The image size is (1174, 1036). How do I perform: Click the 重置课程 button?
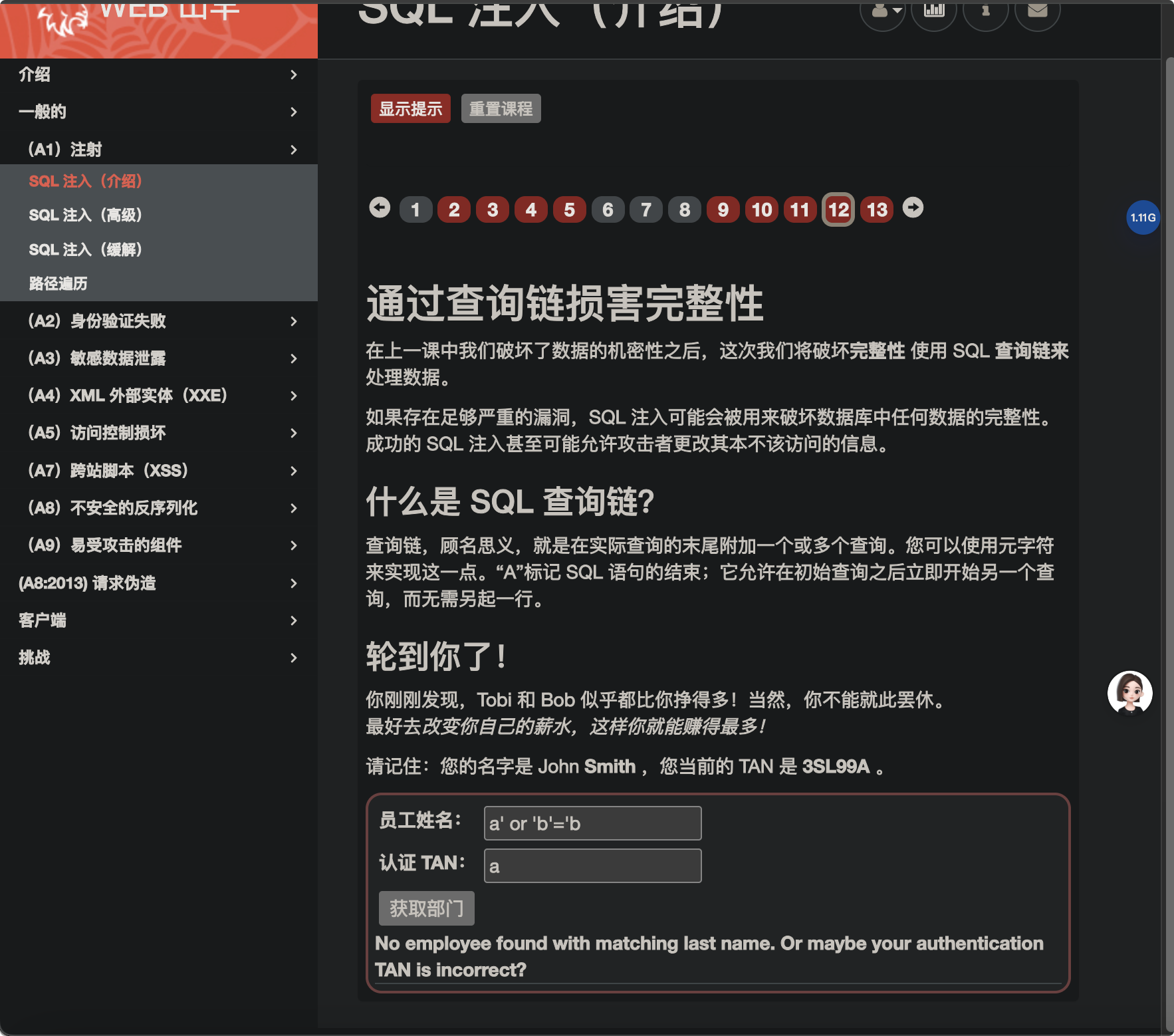[501, 108]
